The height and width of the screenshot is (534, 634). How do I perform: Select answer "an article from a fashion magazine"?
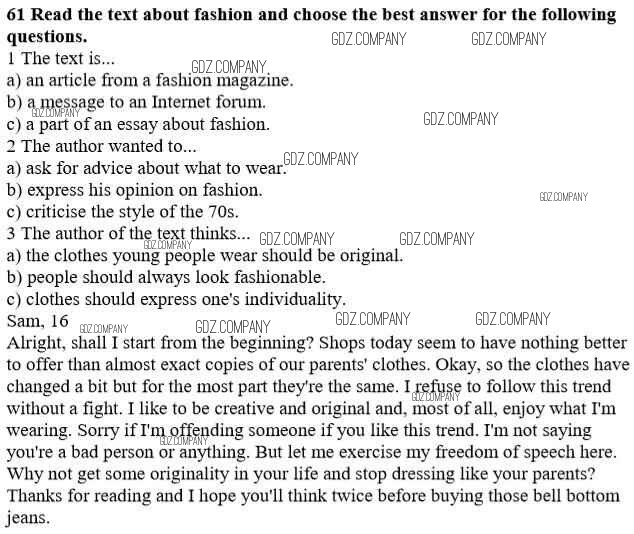(159, 81)
